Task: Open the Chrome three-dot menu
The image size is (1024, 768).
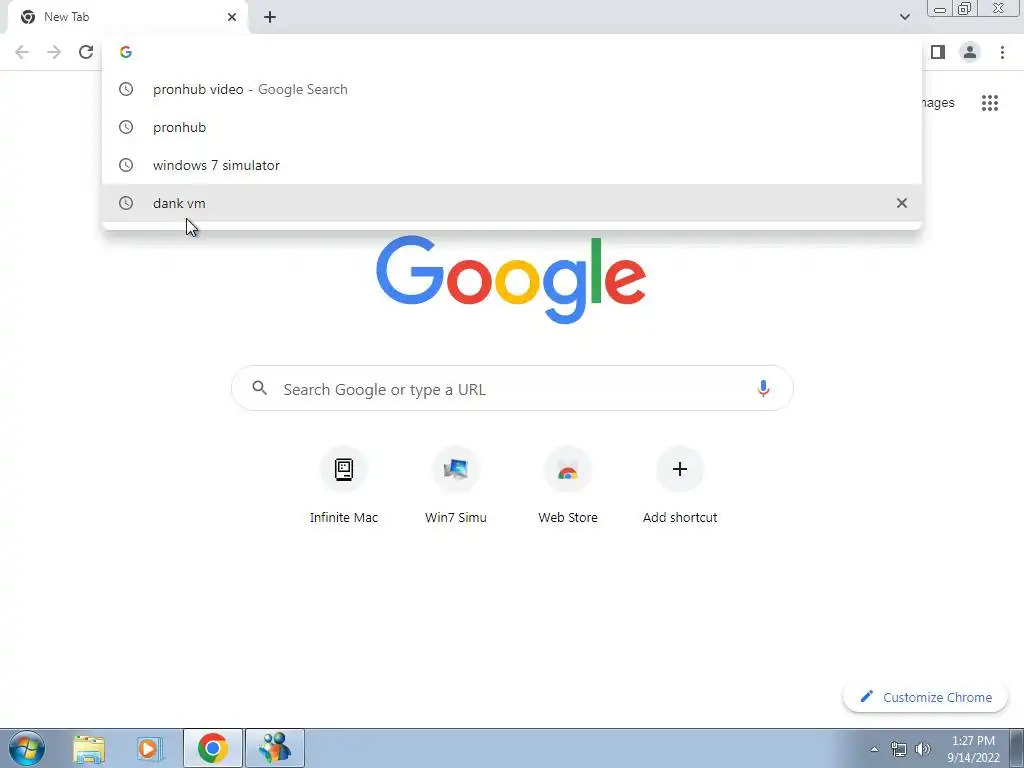Action: pos(1002,52)
